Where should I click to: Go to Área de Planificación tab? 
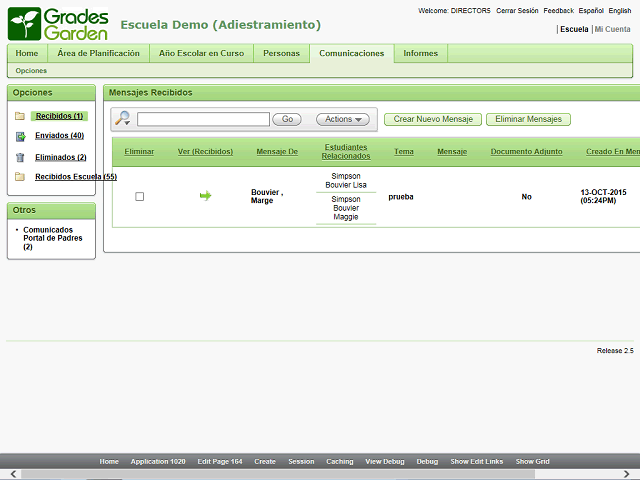tap(98, 53)
